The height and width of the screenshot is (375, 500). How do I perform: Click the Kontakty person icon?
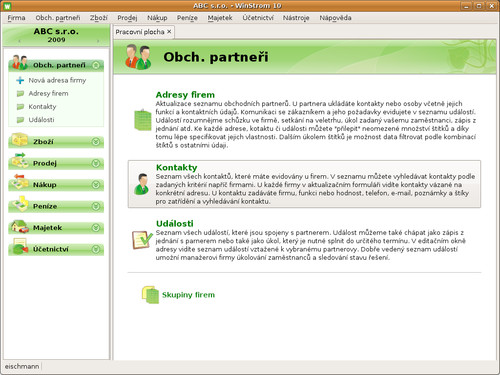click(142, 184)
